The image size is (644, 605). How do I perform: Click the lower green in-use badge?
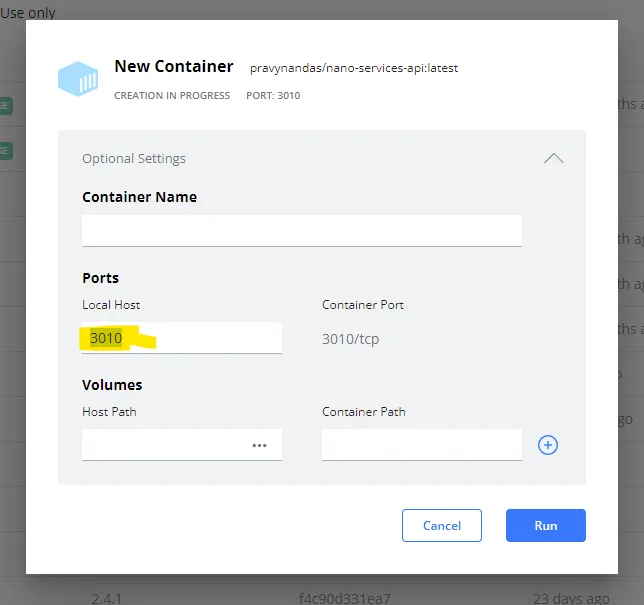pyautogui.click(x=5, y=150)
